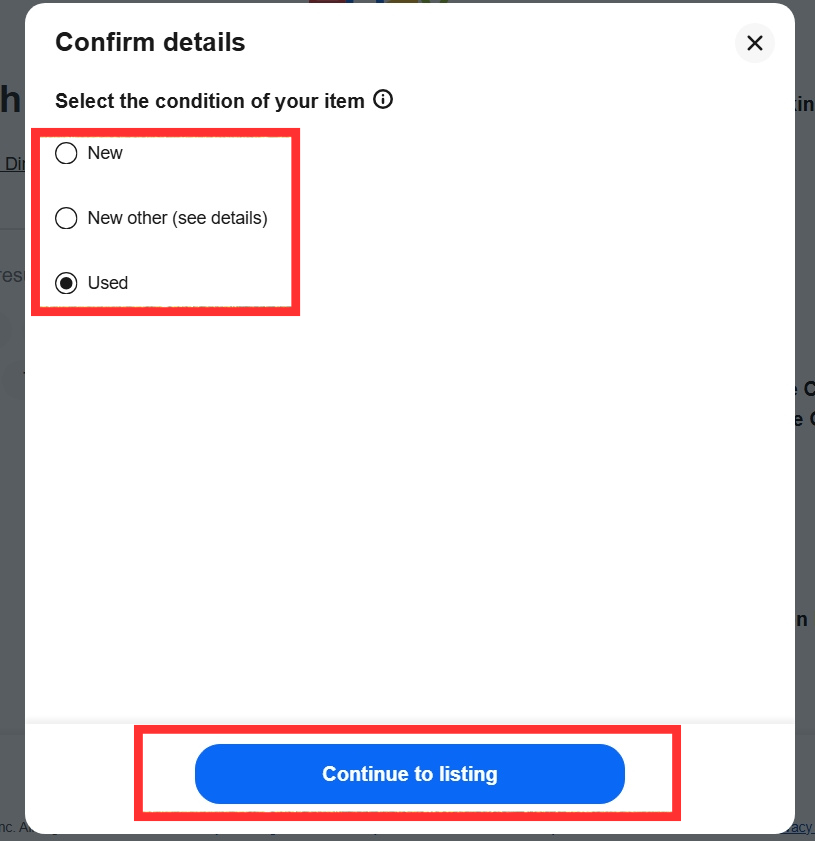The width and height of the screenshot is (815, 841).
Task: Open the Privacy link at bottom right
Action: pyautogui.click(x=803, y=827)
